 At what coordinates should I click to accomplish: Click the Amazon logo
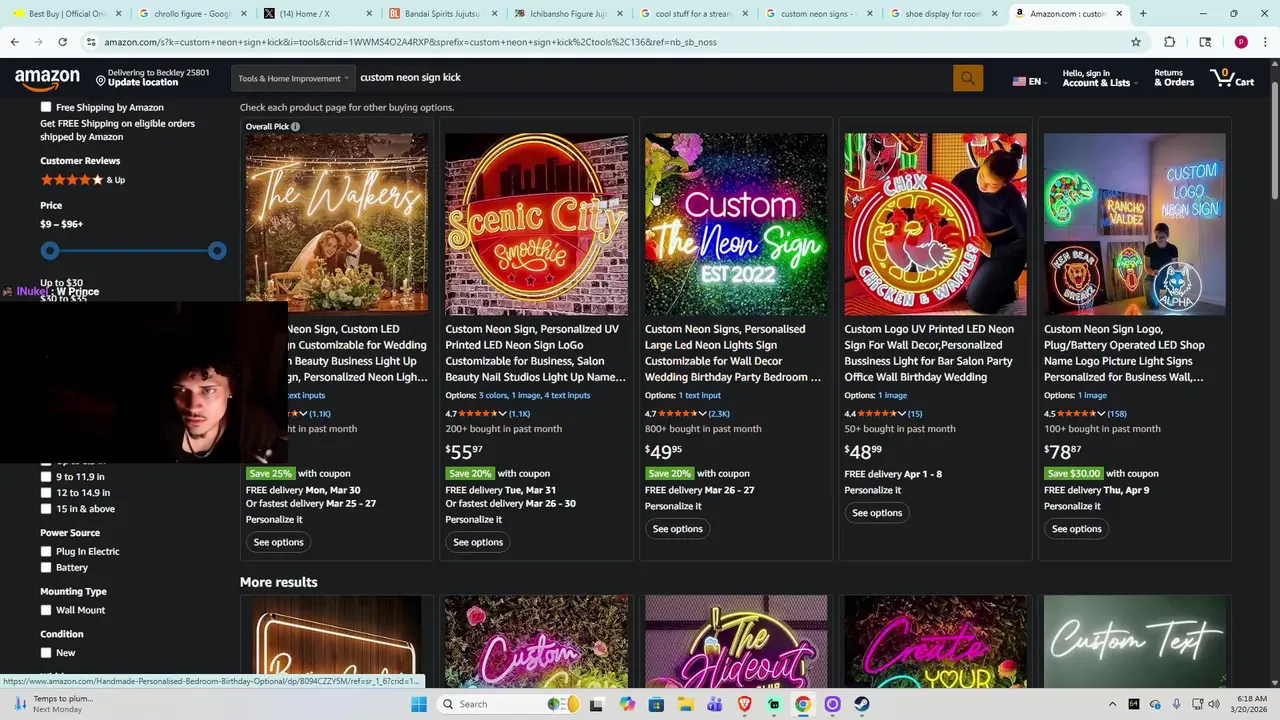point(47,79)
